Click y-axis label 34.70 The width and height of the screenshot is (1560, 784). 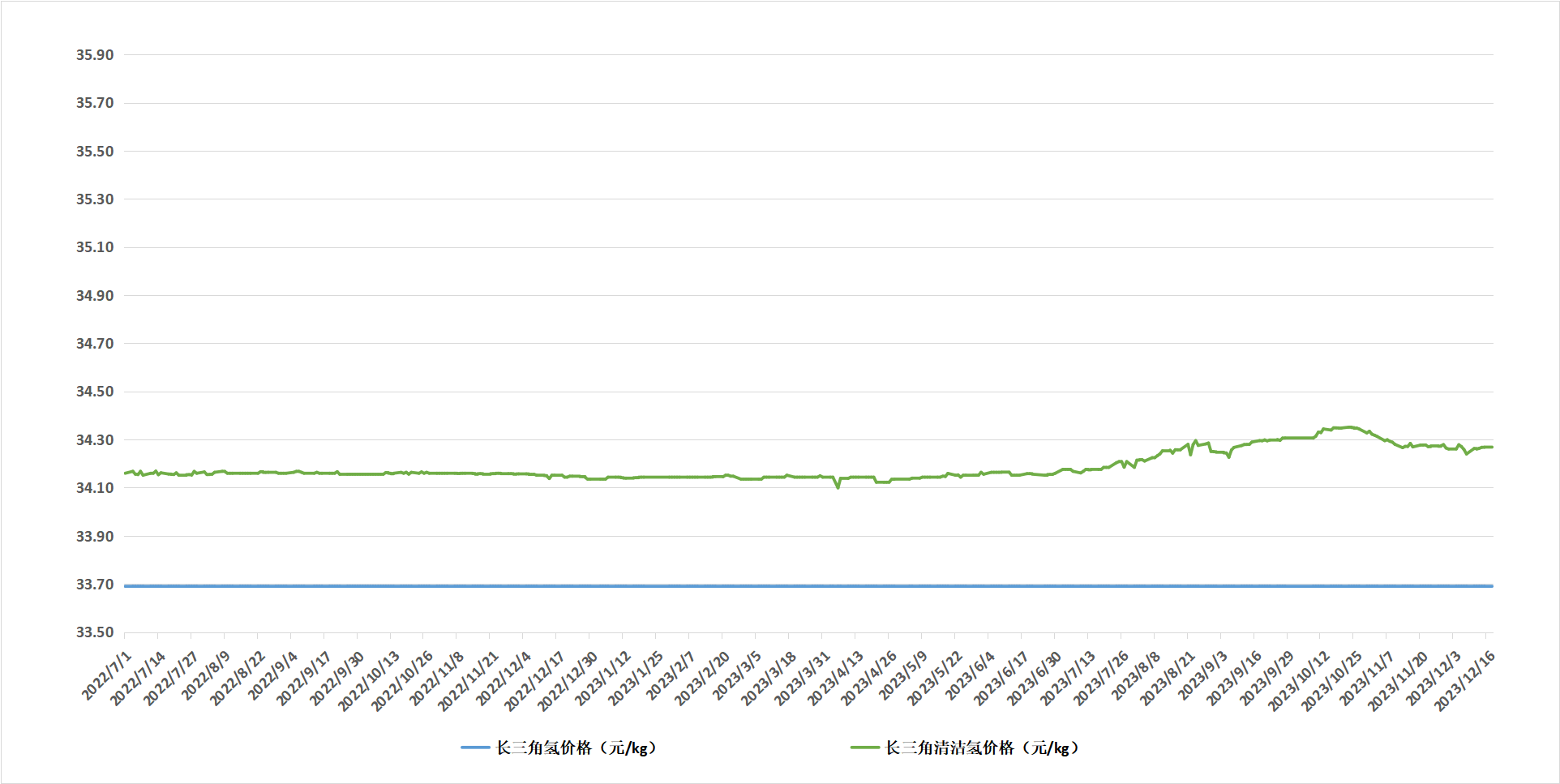95,344
